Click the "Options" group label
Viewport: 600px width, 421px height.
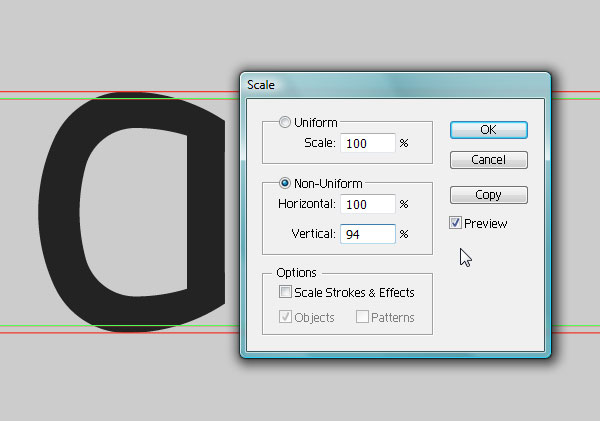(x=297, y=273)
